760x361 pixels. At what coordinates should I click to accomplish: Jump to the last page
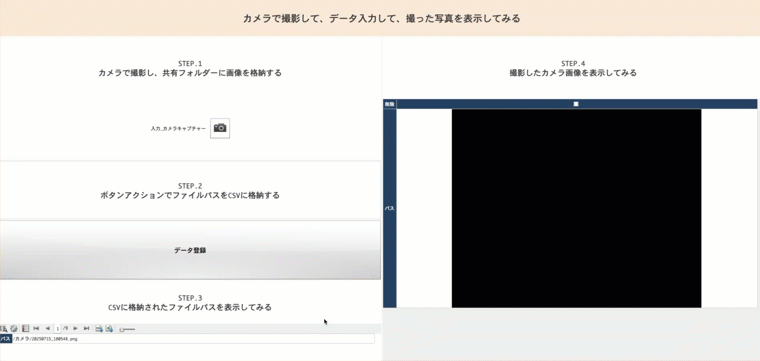point(86,329)
